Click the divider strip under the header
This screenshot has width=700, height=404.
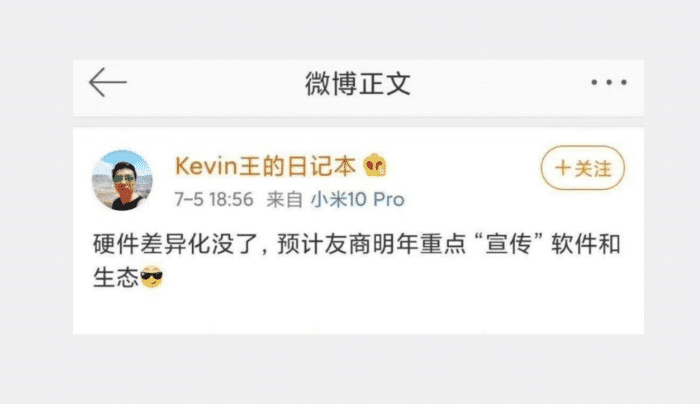[x=358, y=122]
